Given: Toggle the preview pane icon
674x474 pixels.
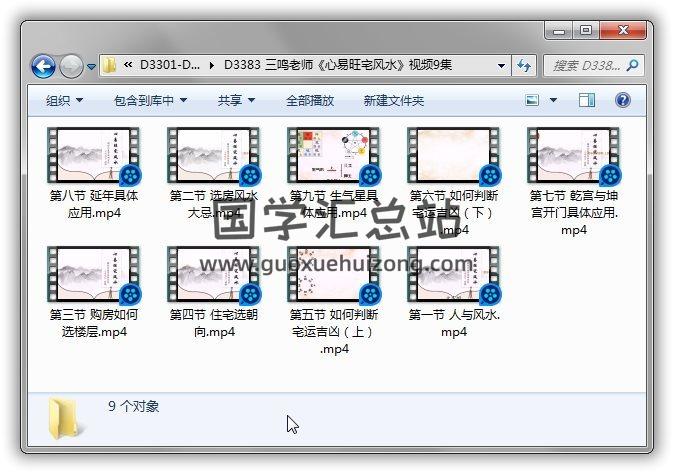Looking at the screenshot, I should click(587, 100).
